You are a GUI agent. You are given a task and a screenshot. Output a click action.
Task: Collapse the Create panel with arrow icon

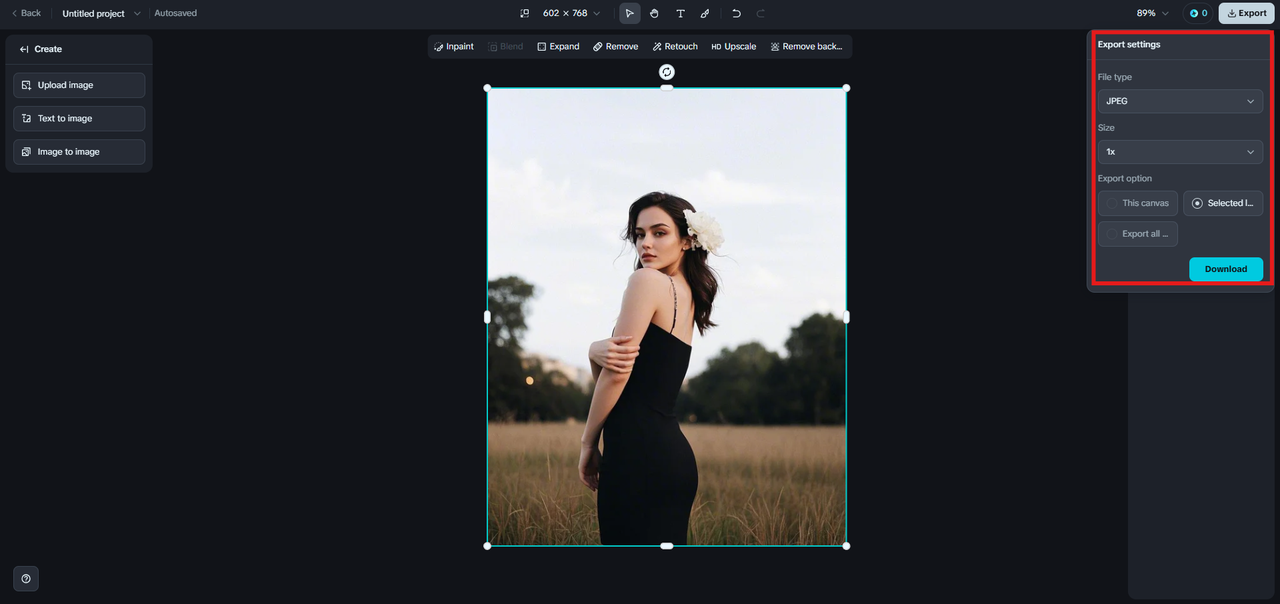(24, 49)
